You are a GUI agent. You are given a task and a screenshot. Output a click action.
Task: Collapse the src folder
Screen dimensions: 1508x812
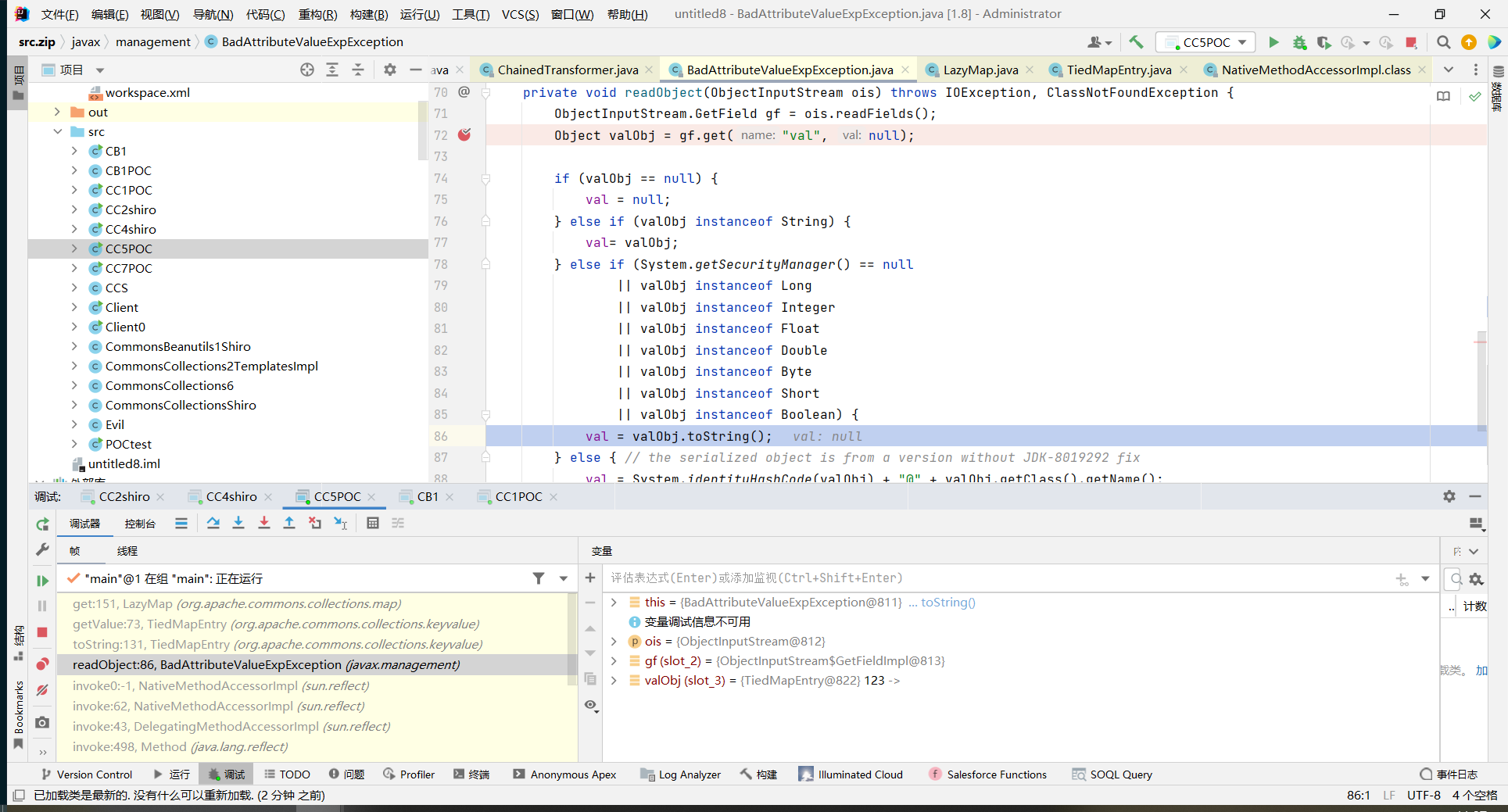(57, 131)
